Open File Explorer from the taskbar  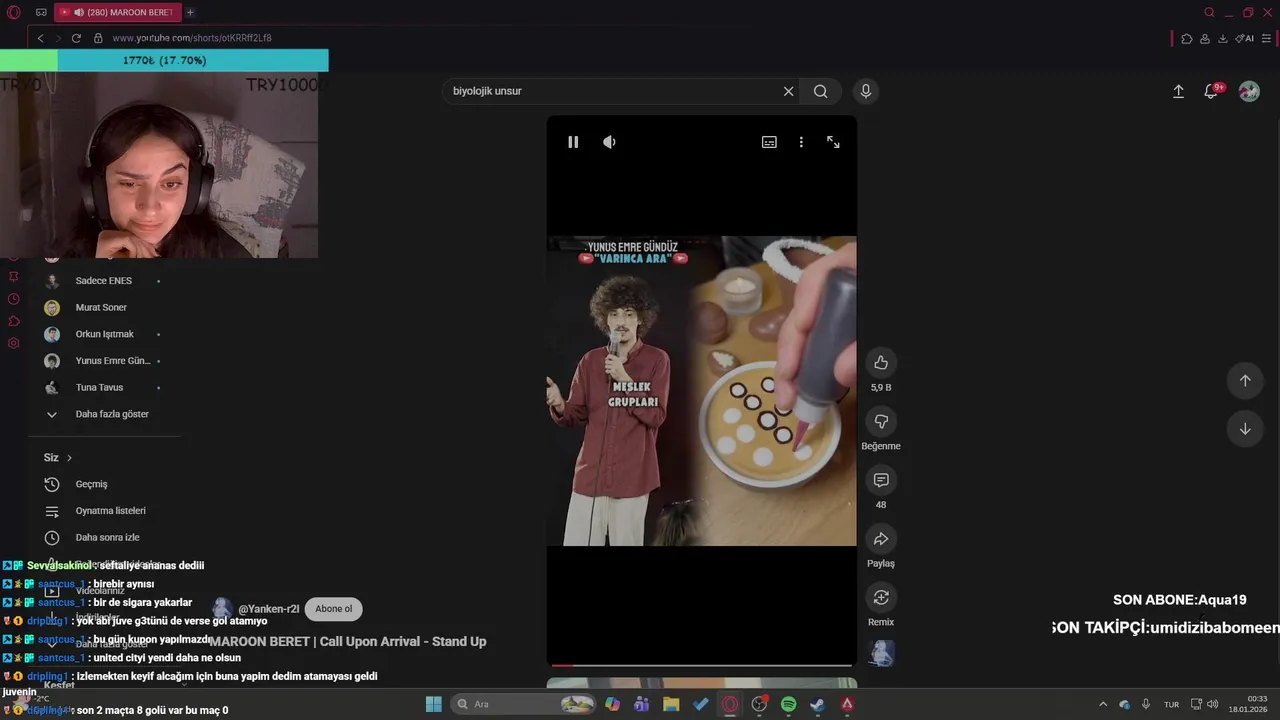(x=671, y=704)
